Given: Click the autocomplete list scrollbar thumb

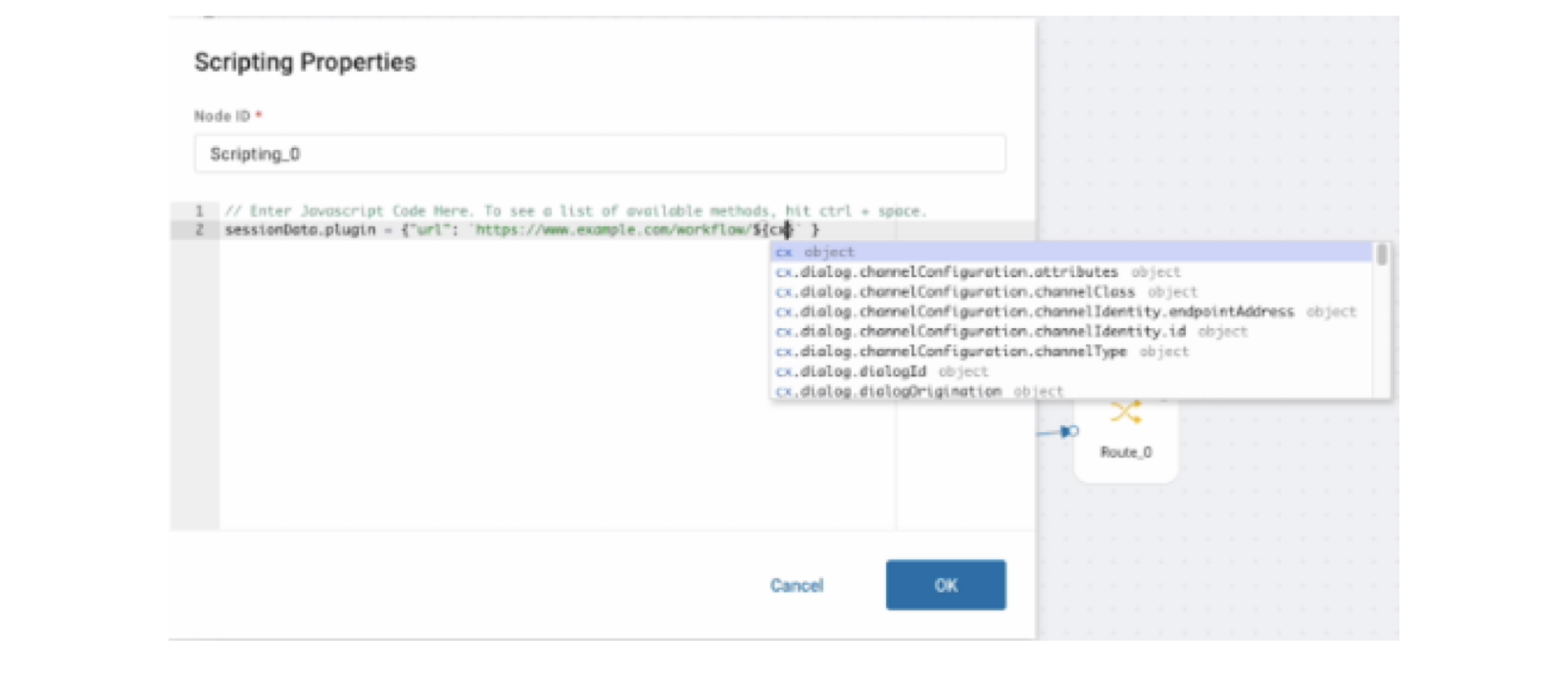Looking at the screenshot, I should coord(1382,255).
